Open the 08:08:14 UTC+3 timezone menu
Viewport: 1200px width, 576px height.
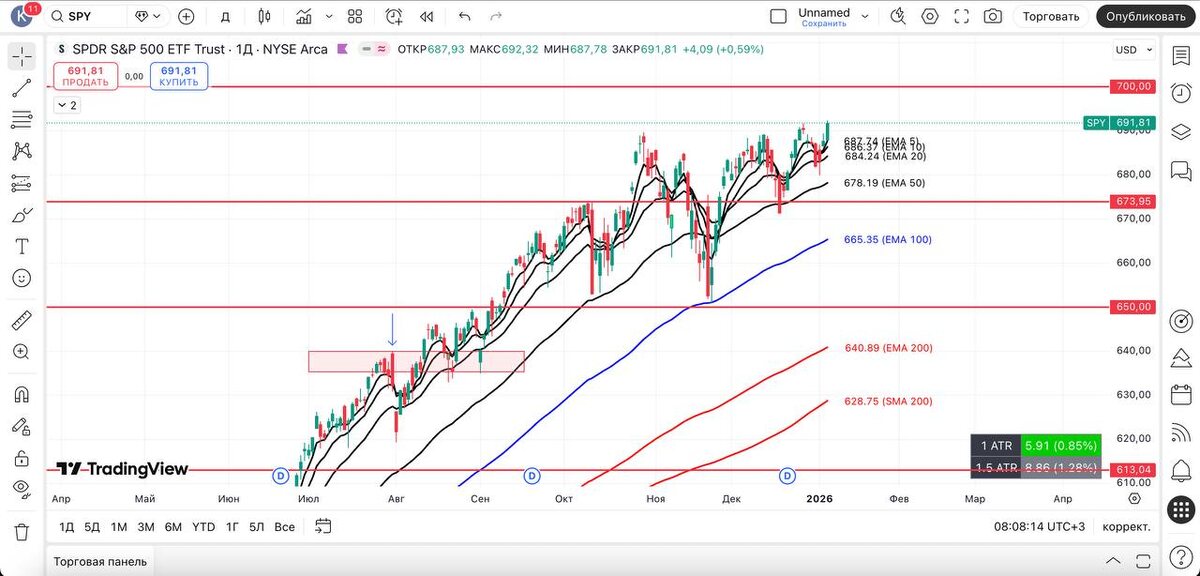coord(1040,526)
